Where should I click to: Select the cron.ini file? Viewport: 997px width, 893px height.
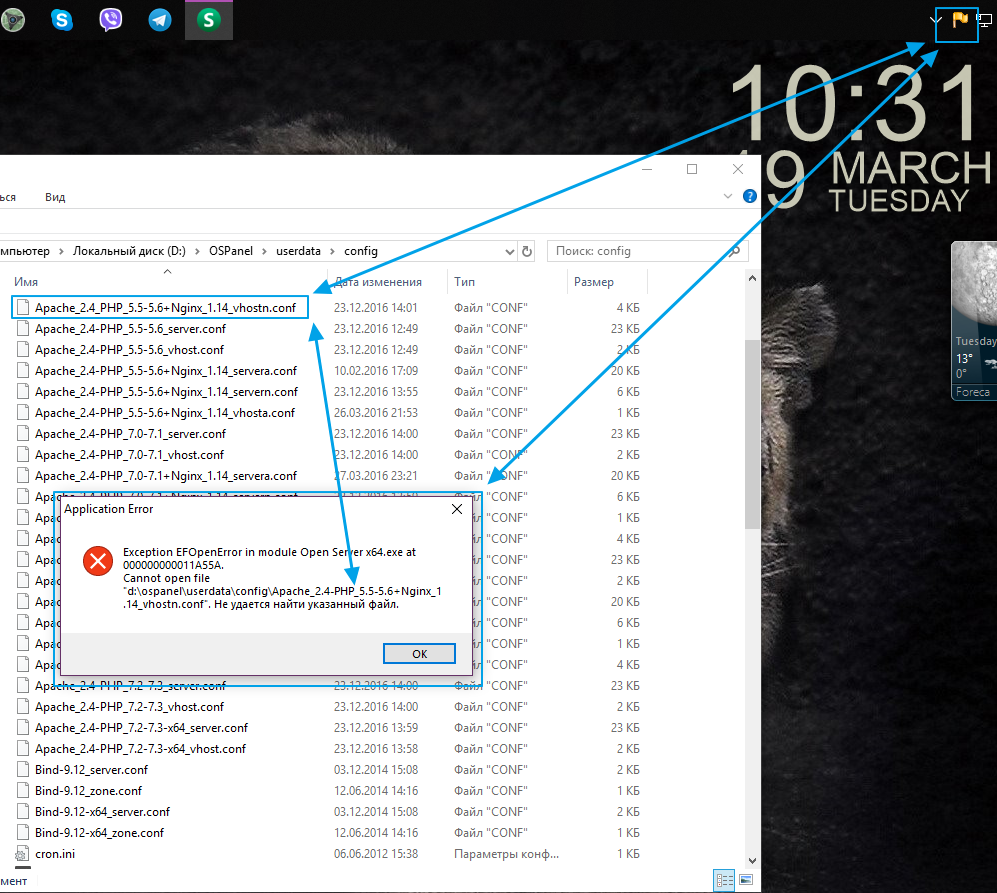coord(55,853)
